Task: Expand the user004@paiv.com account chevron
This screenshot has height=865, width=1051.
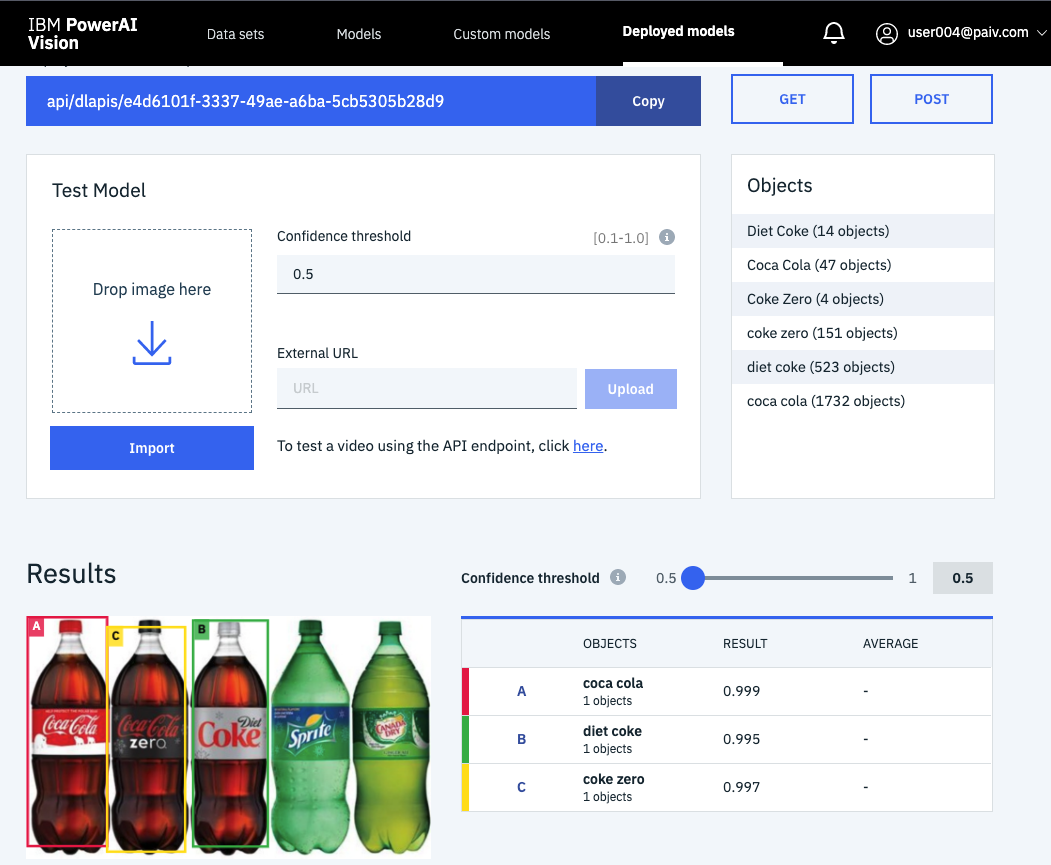Action: point(1042,32)
